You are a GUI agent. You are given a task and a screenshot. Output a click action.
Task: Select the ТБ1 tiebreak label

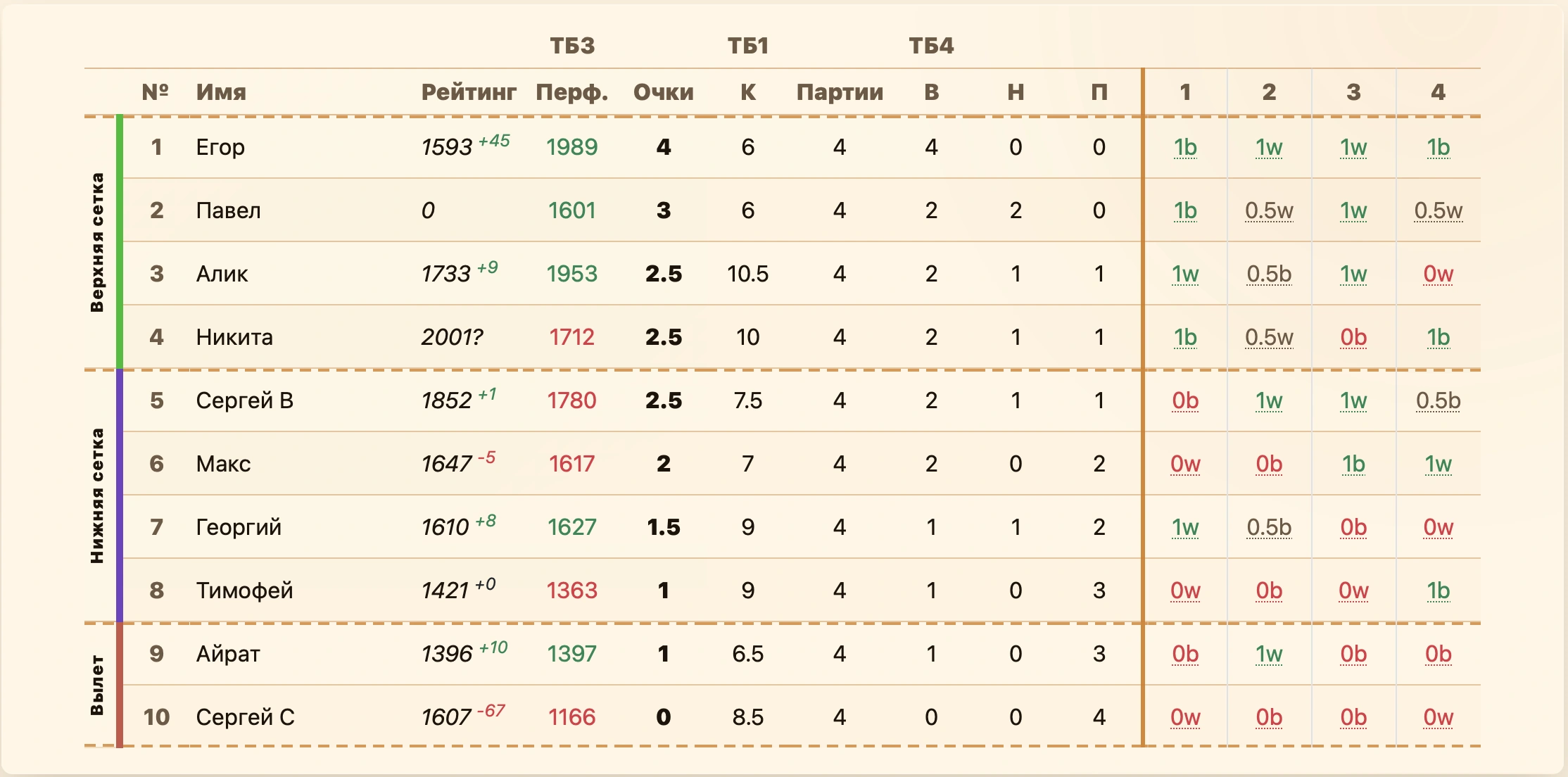pos(748,46)
